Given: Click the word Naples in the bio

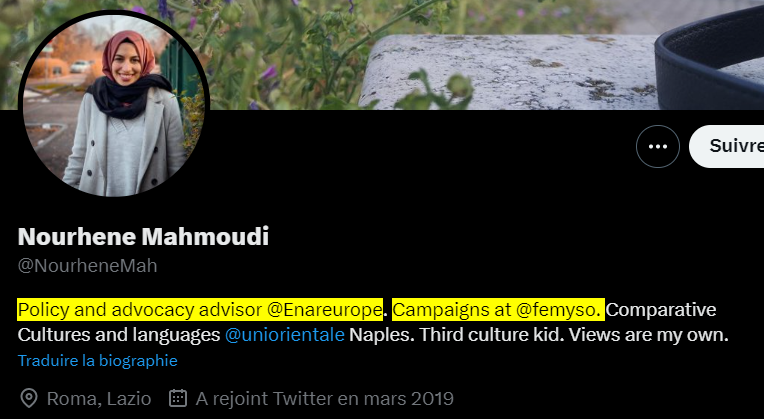Looking at the screenshot, I should coord(382,335).
